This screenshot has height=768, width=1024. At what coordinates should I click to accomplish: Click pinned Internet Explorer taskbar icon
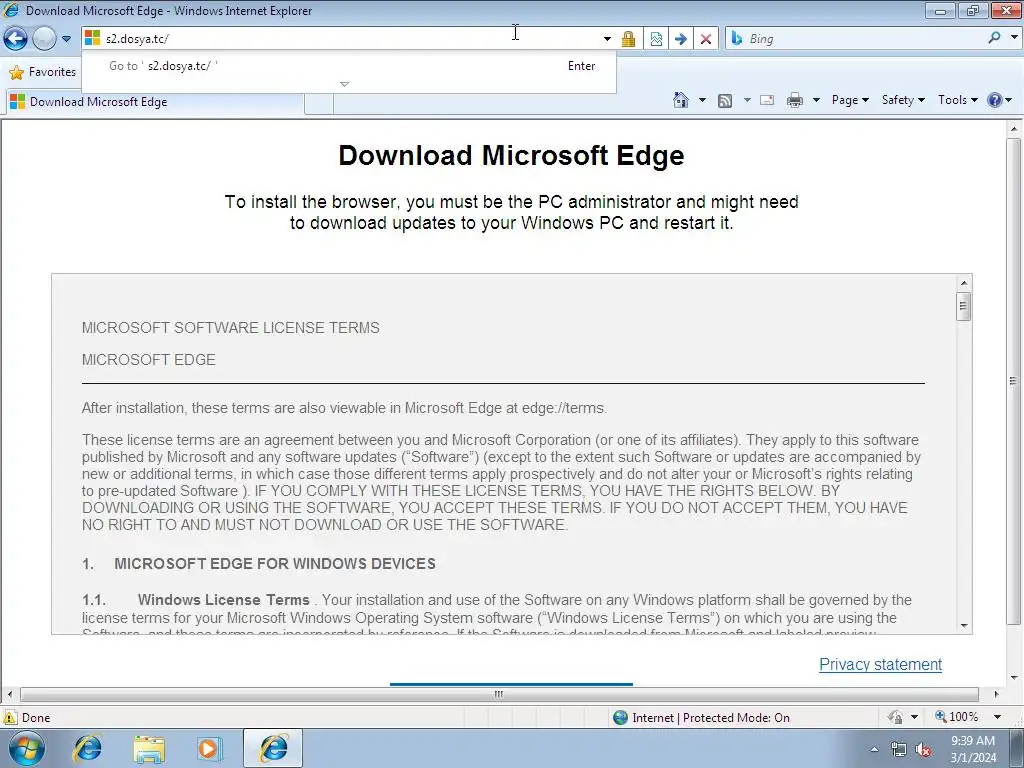click(87, 748)
